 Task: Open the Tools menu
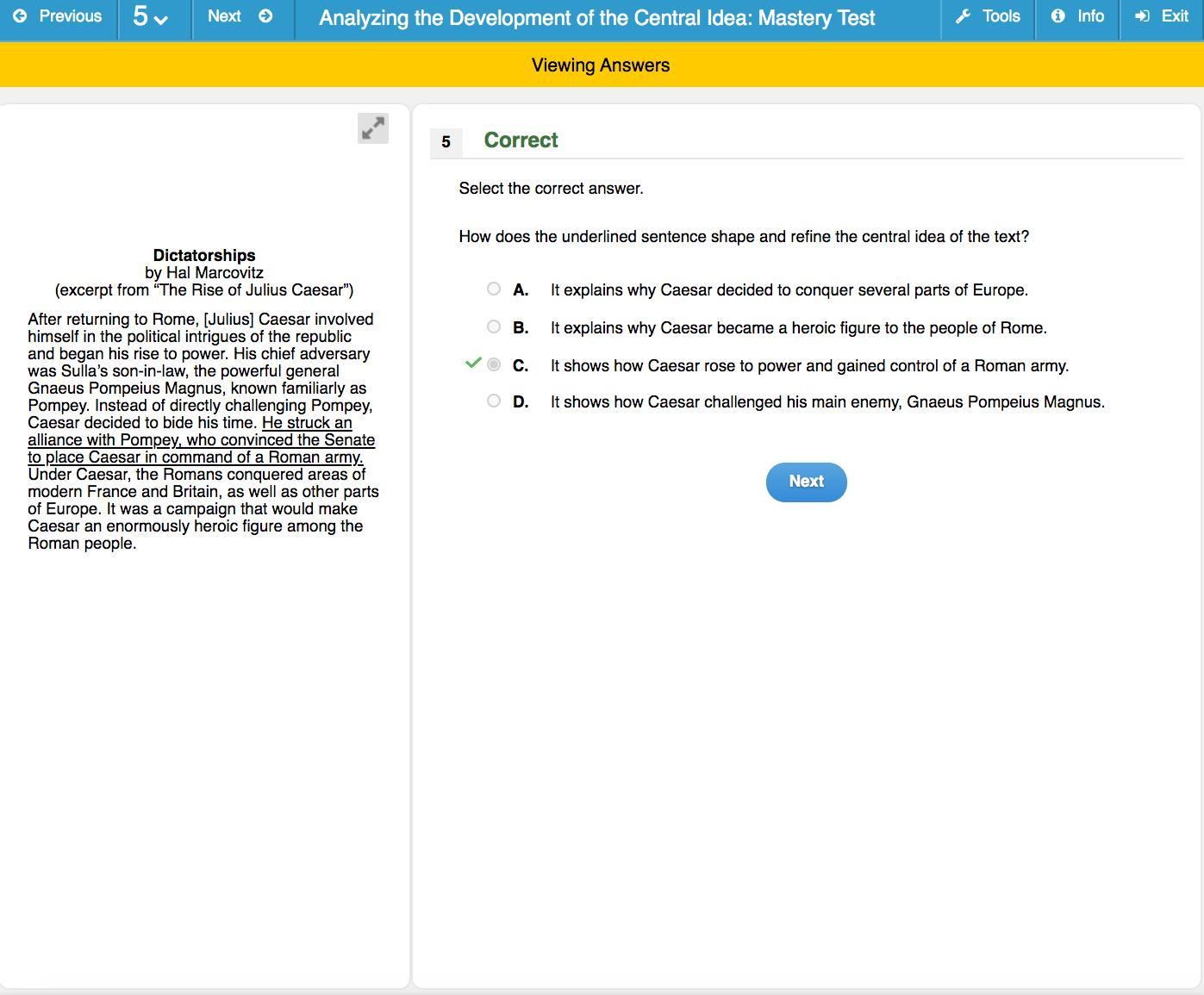(988, 17)
